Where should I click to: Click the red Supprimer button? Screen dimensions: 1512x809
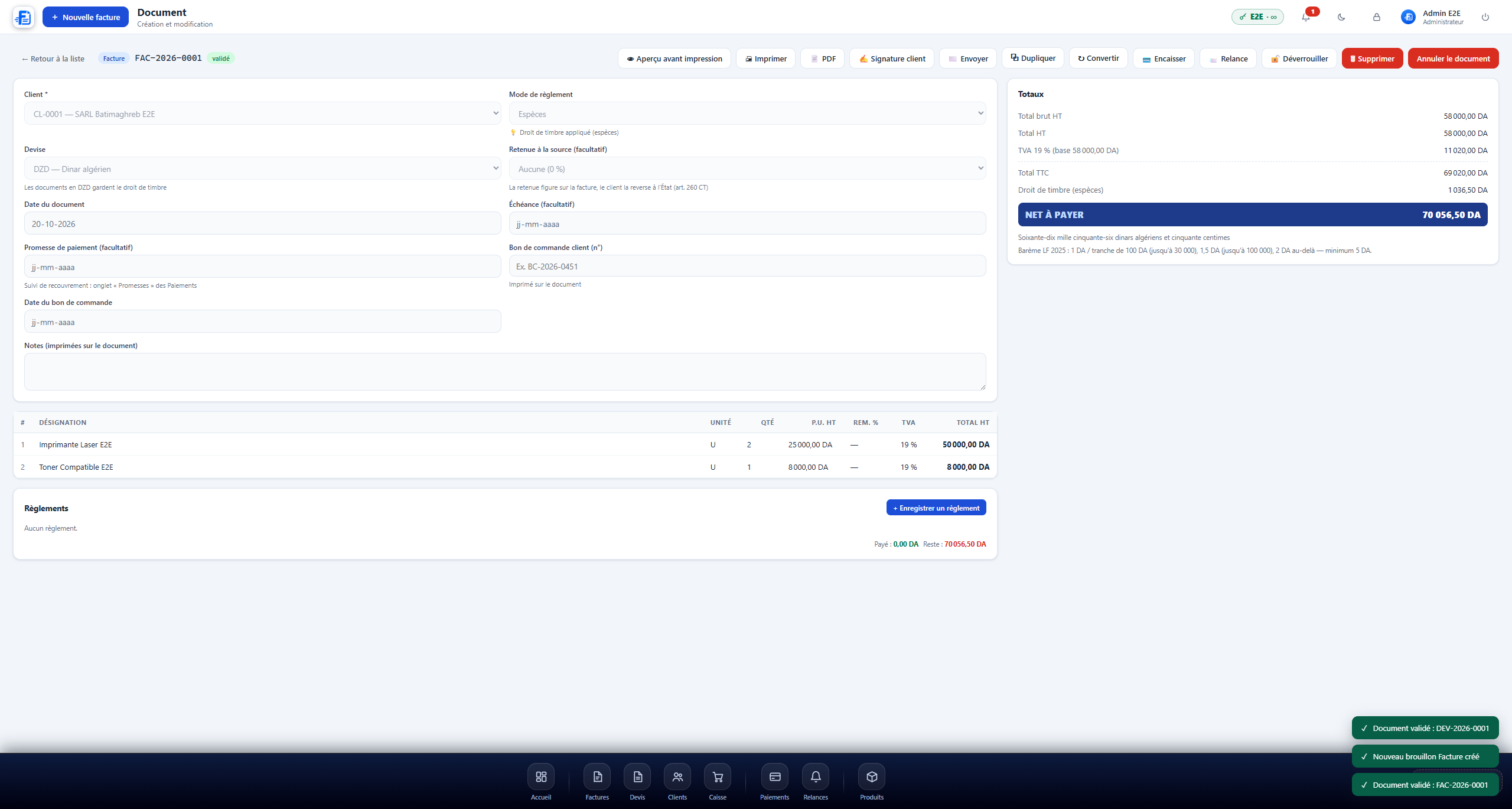click(x=1373, y=59)
